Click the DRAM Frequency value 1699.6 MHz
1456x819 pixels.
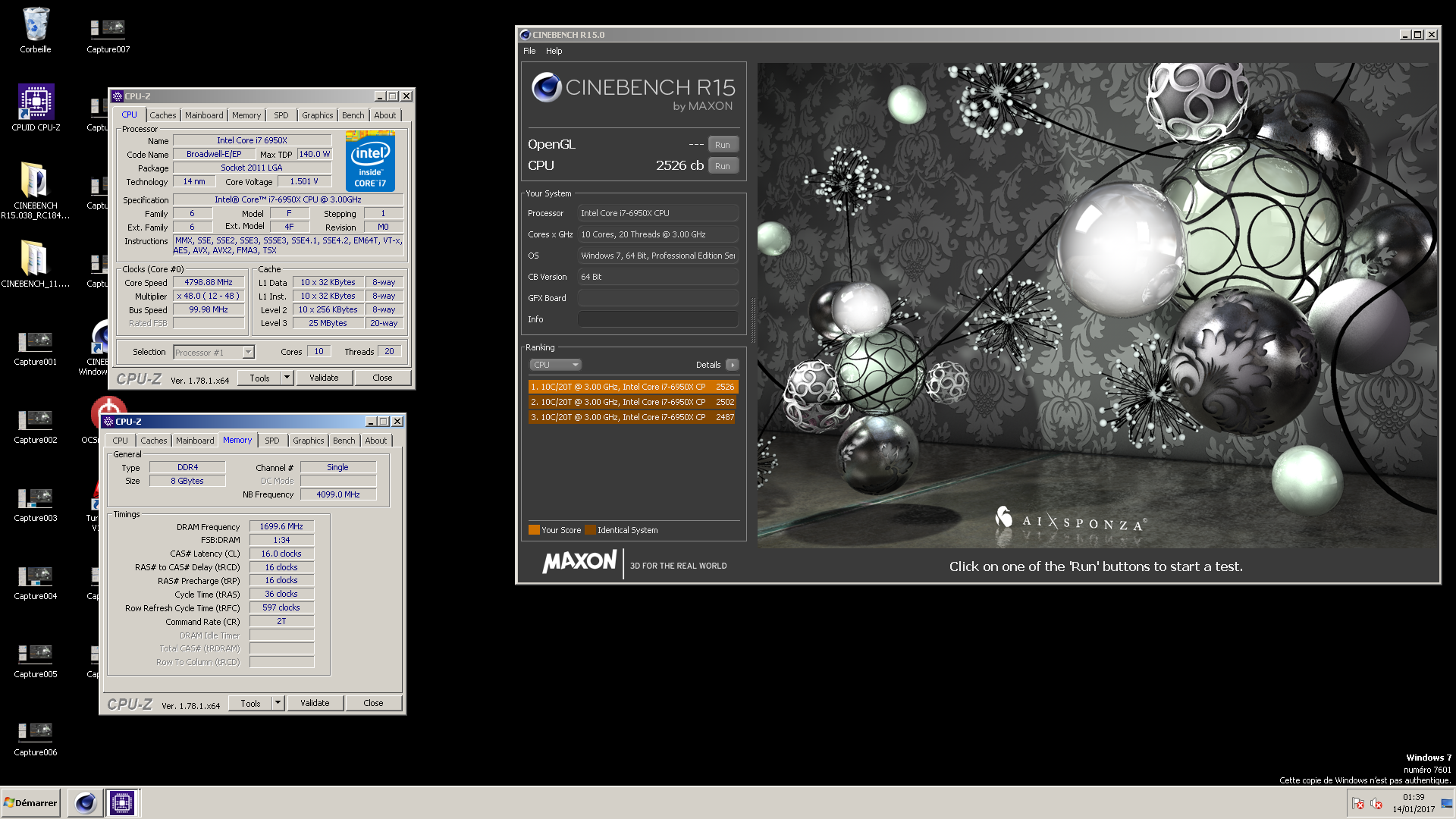pyautogui.click(x=281, y=526)
